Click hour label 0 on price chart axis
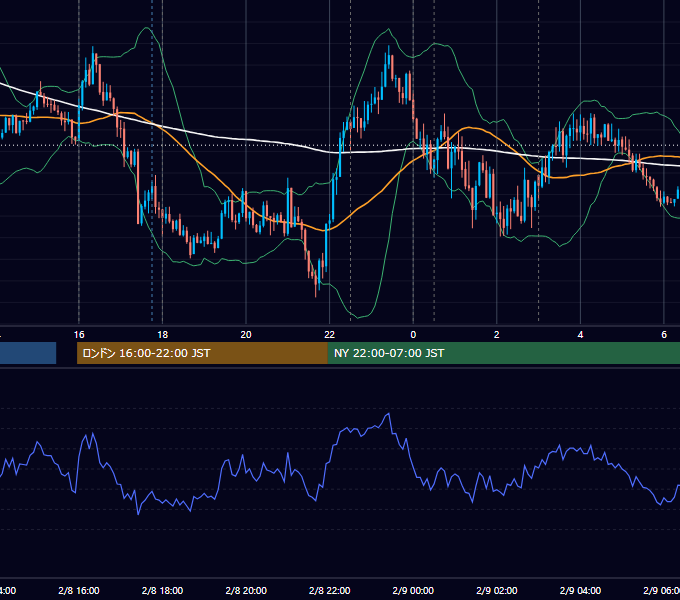 (x=413, y=335)
